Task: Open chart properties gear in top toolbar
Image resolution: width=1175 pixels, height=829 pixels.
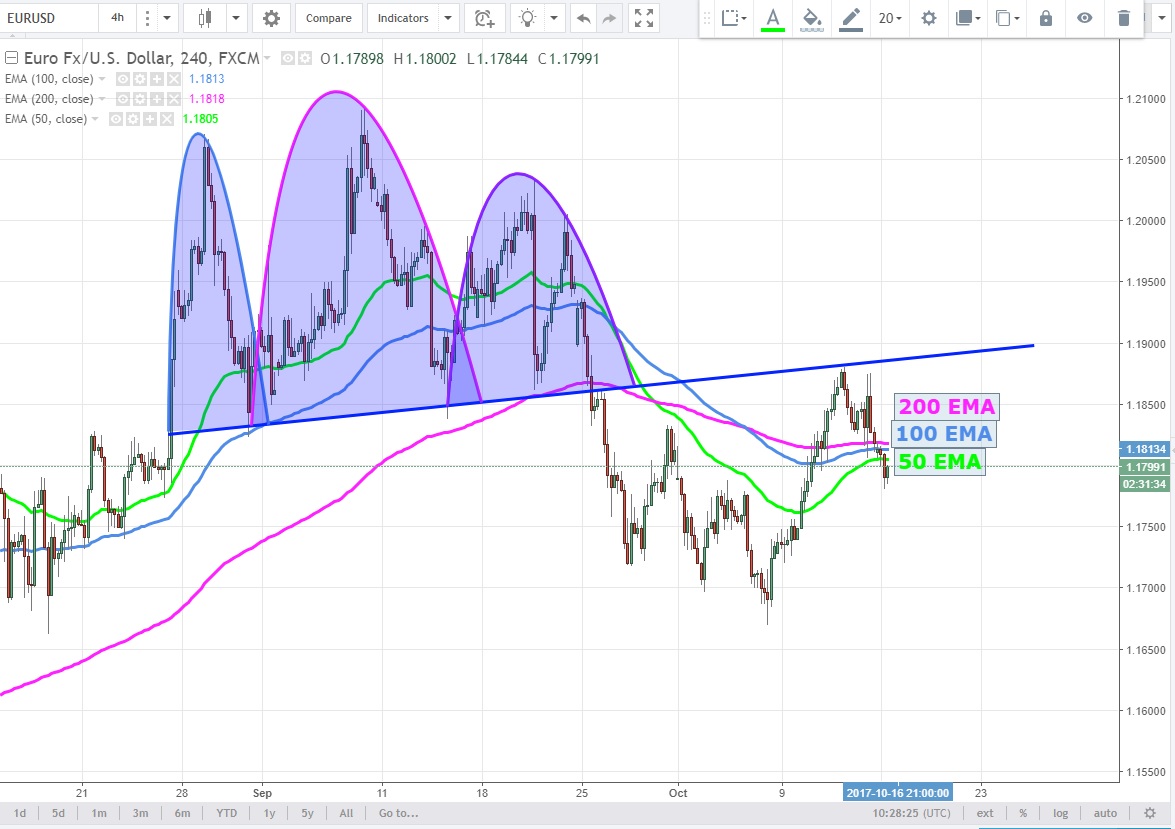Action: point(271,18)
